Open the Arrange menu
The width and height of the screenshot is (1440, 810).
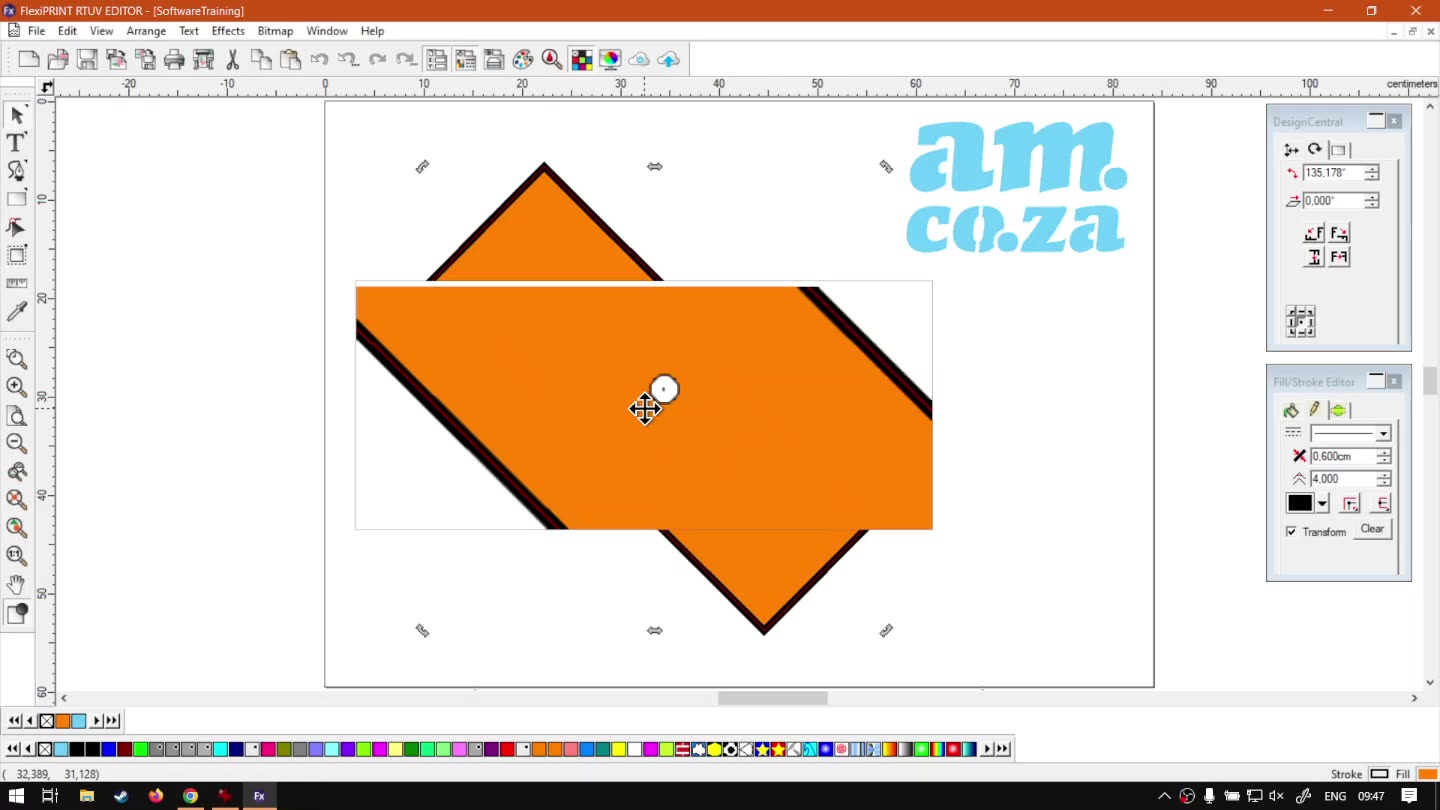point(146,31)
